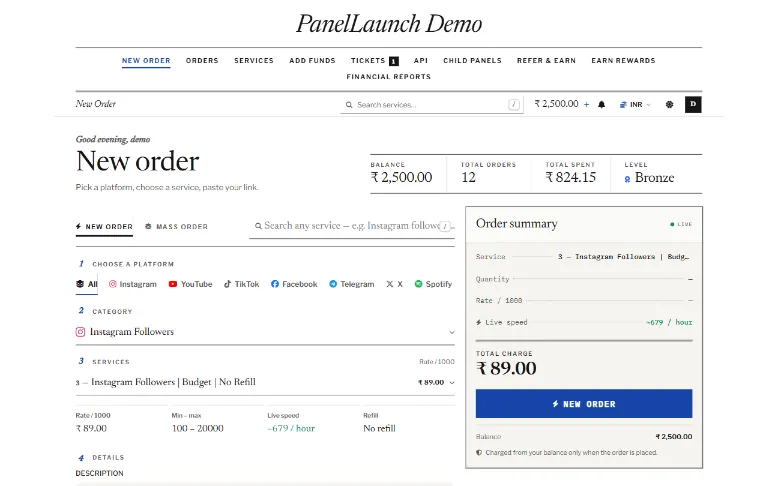Image resolution: width=778 pixels, height=486 pixels.
Task: Filter platforms by YouTube
Action: coord(191,284)
